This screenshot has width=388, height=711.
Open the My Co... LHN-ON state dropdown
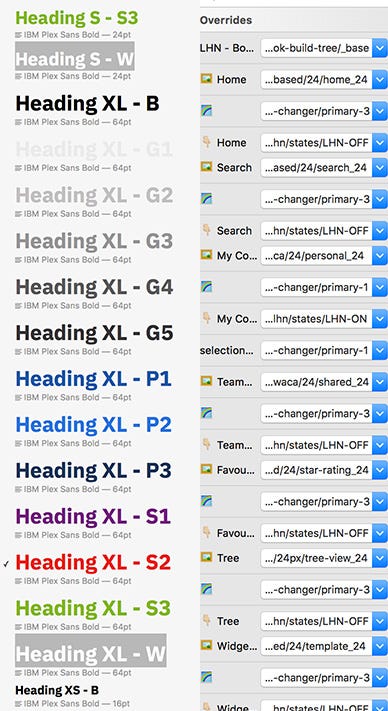tap(323, 319)
